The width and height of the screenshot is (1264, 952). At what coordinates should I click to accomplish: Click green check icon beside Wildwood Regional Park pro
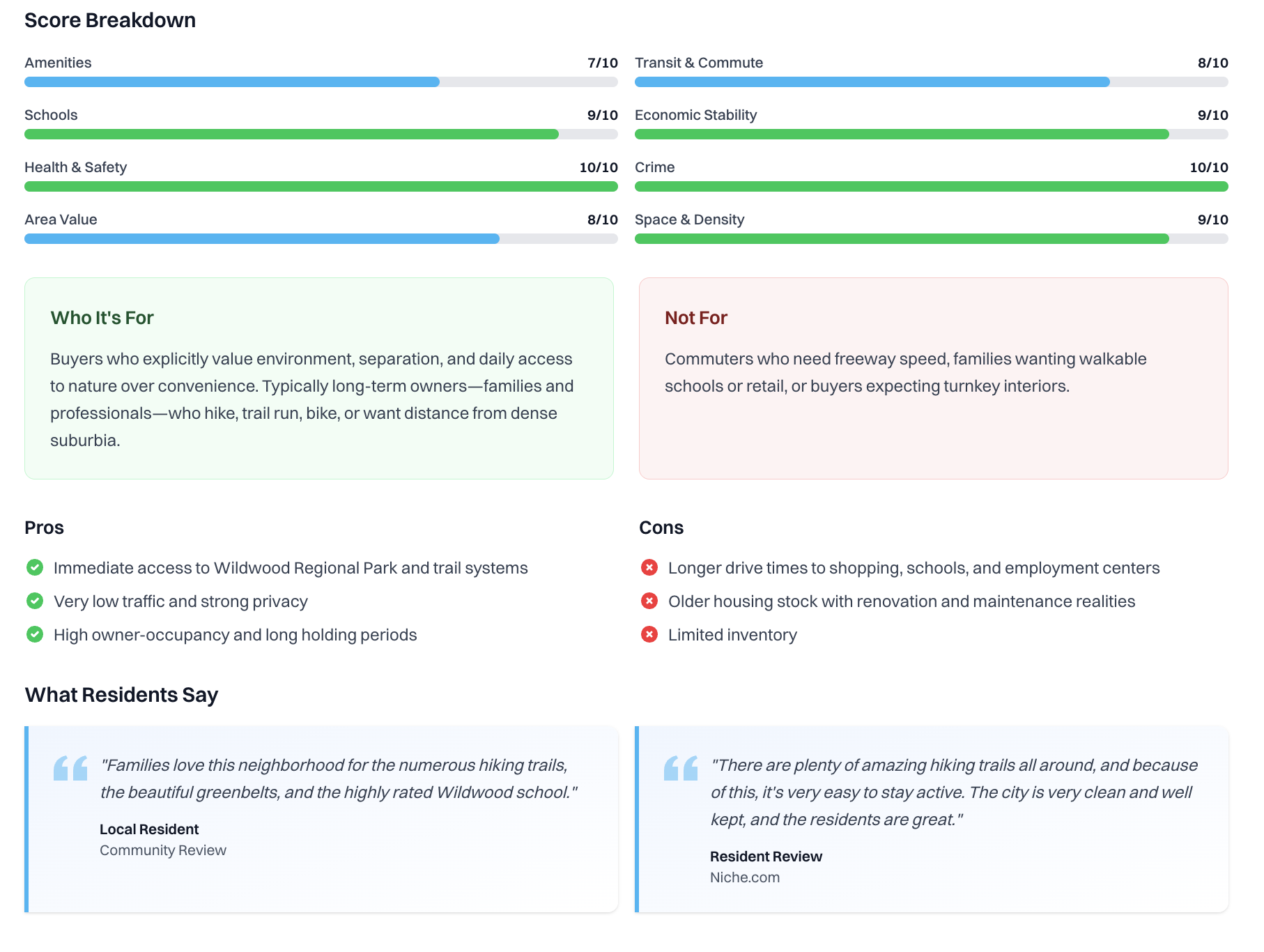(35, 567)
